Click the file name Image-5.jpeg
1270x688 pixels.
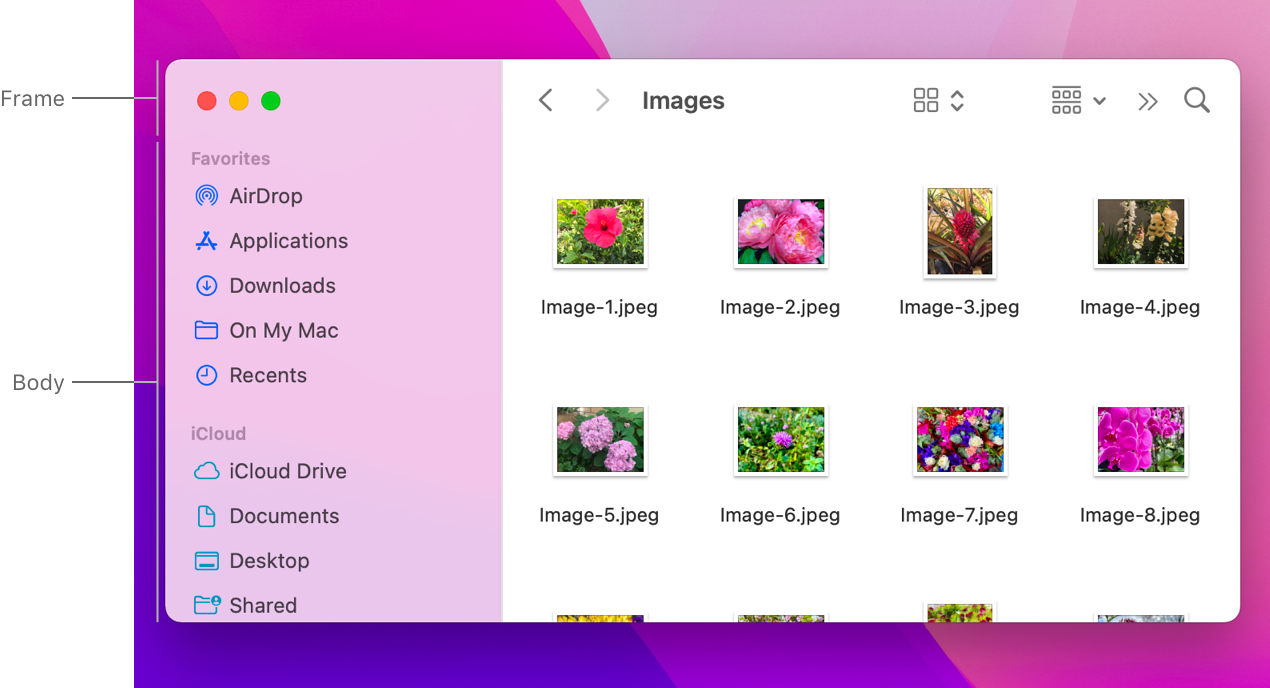click(x=599, y=516)
